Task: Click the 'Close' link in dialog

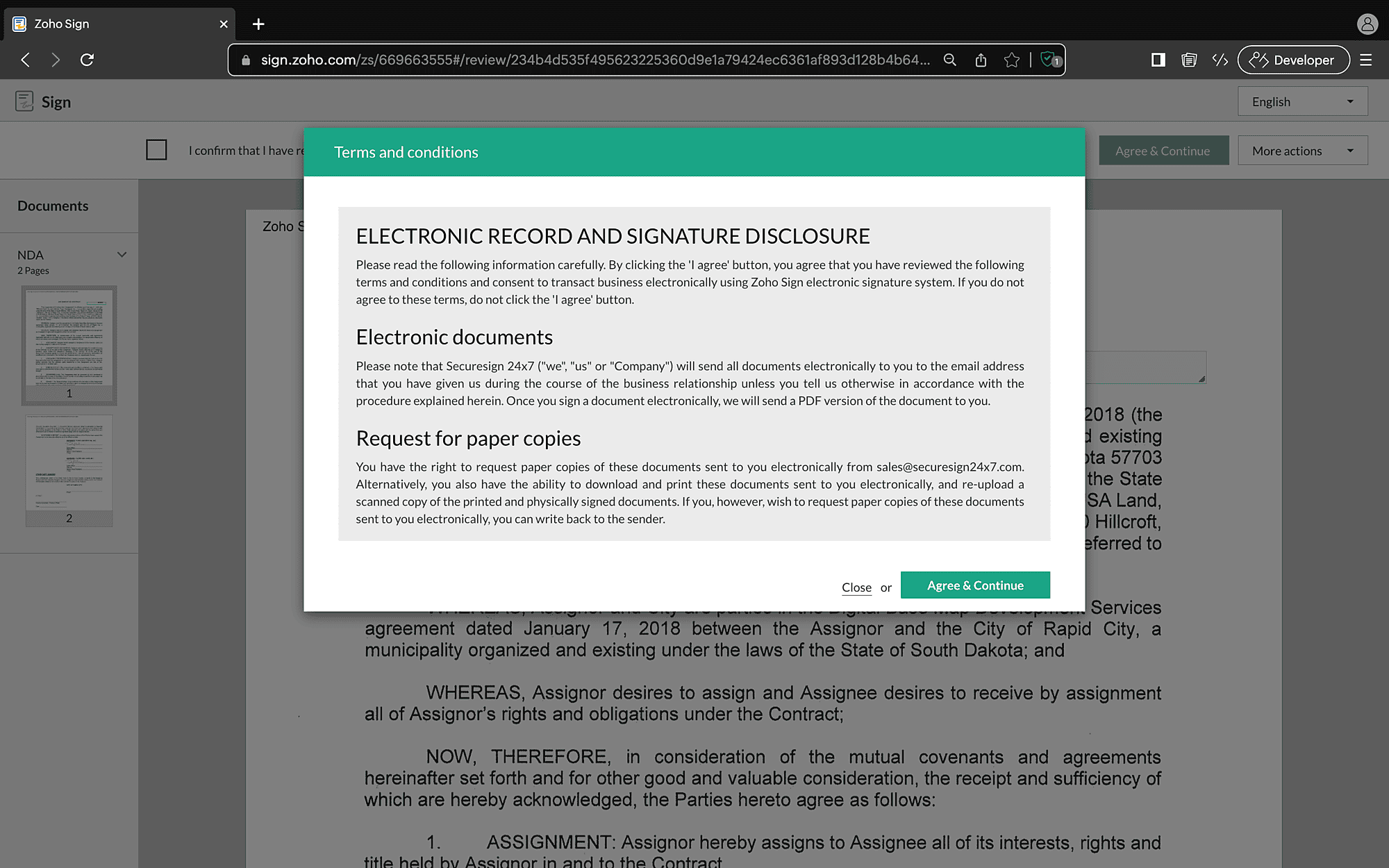Action: pos(856,587)
